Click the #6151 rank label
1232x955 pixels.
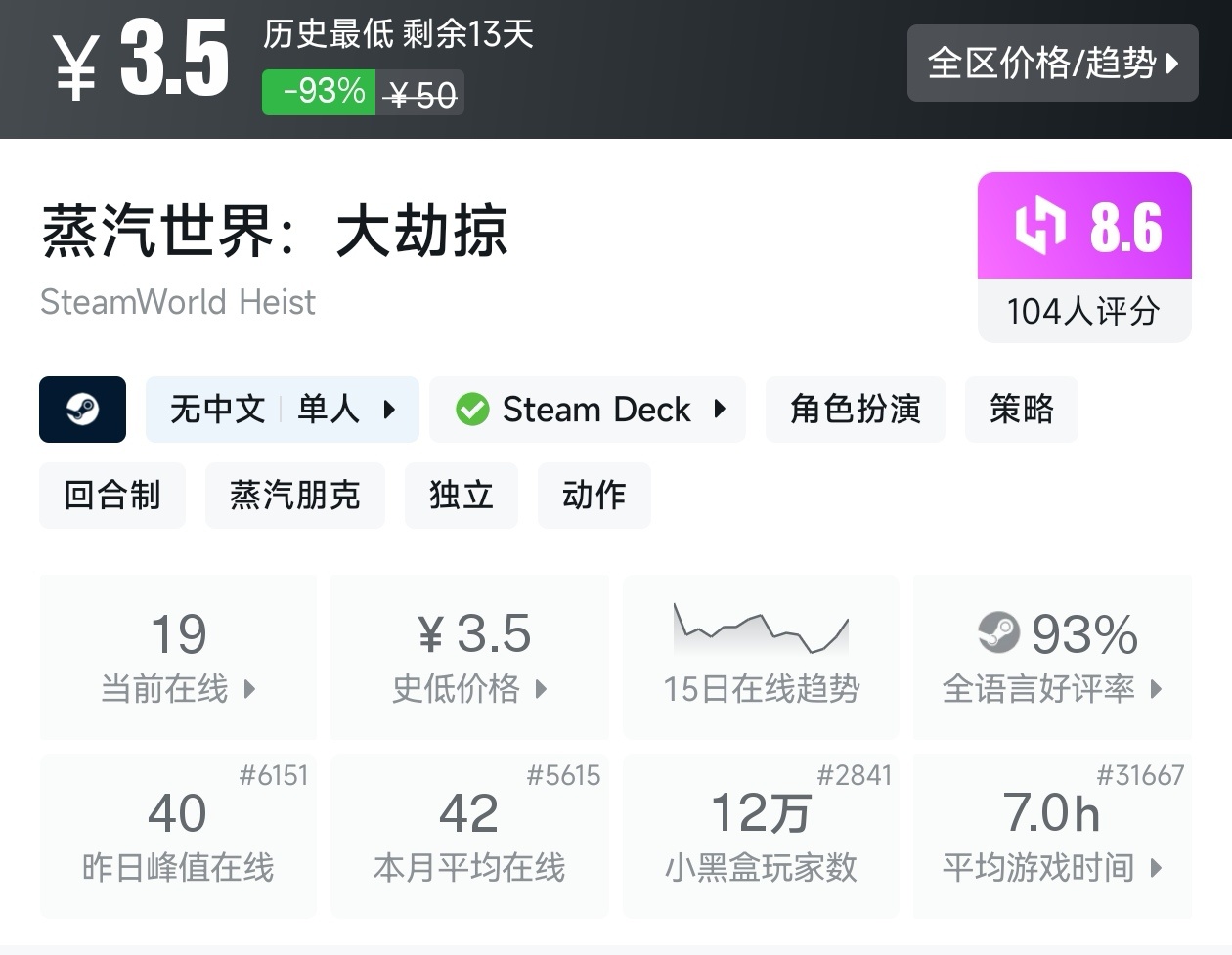274,775
